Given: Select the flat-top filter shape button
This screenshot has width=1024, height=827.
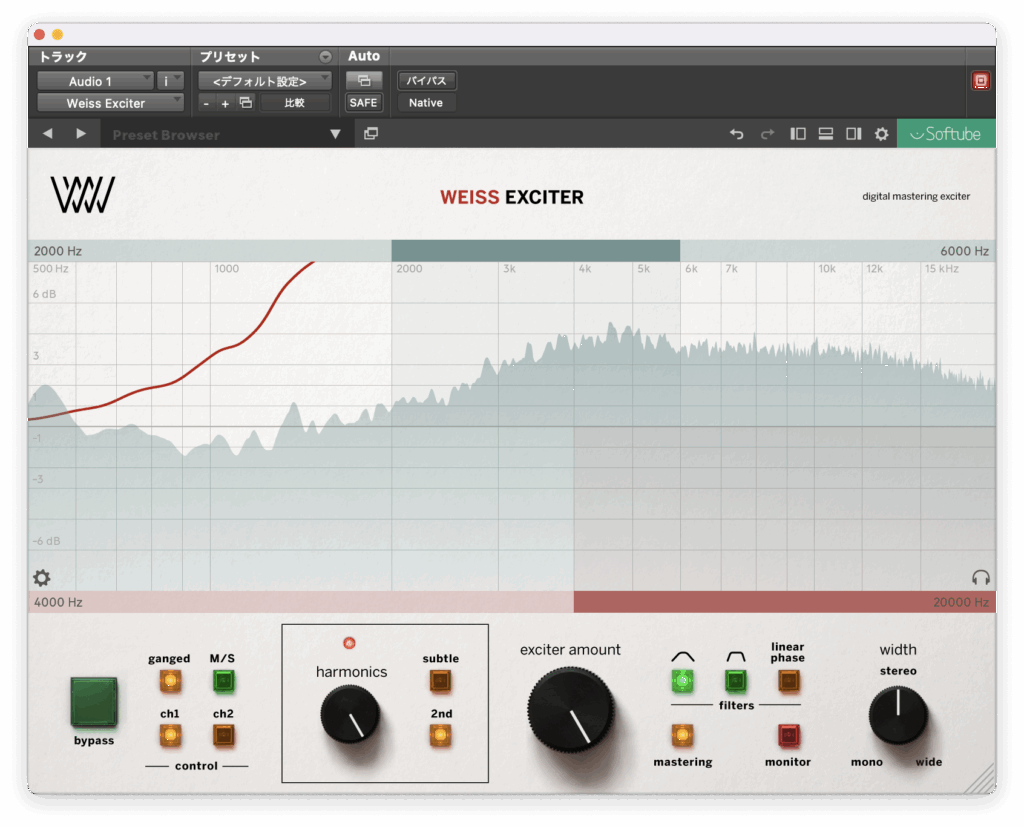Looking at the screenshot, I should pyautogui.click(x=736, y=681).
